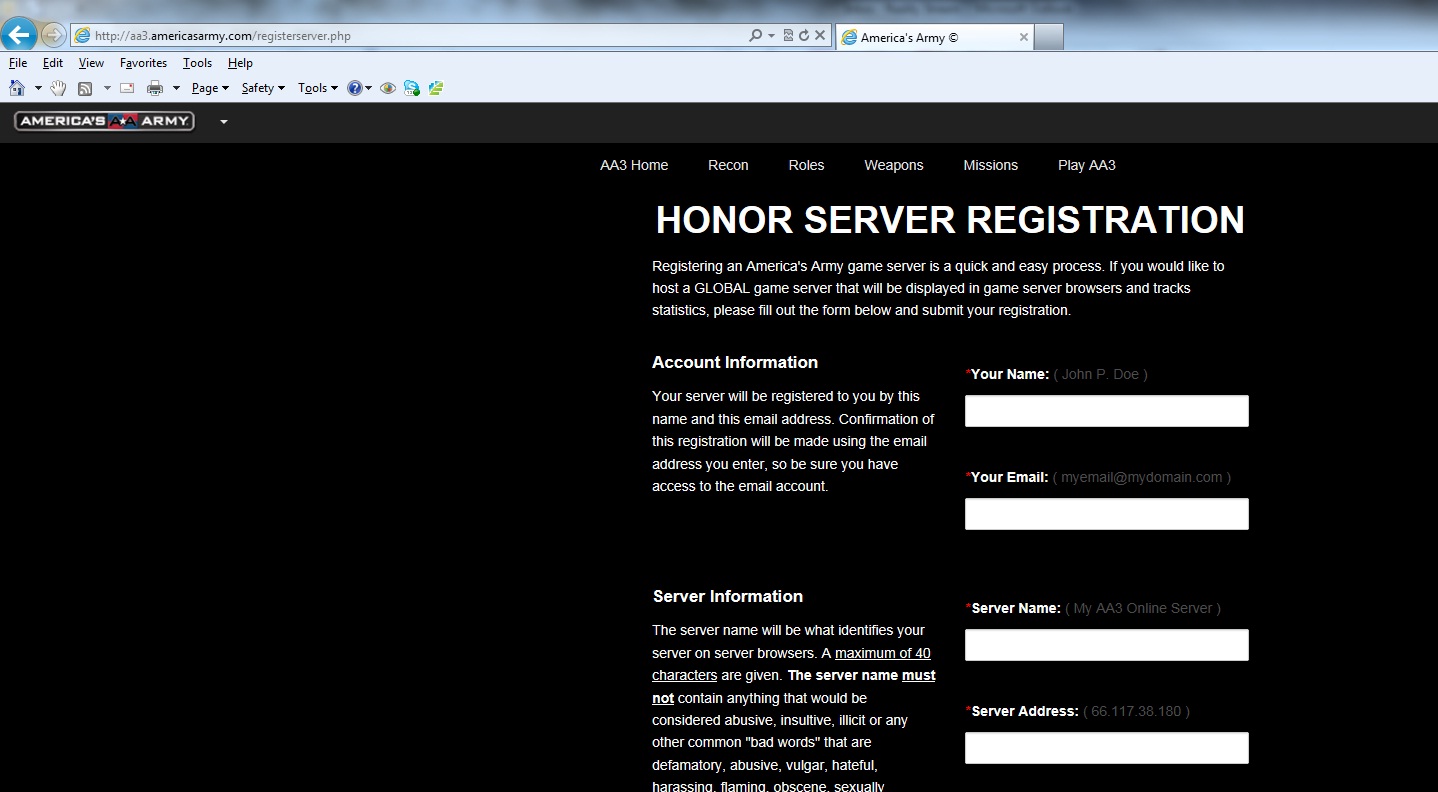Open the Missions navigation link

click(991, 165)
